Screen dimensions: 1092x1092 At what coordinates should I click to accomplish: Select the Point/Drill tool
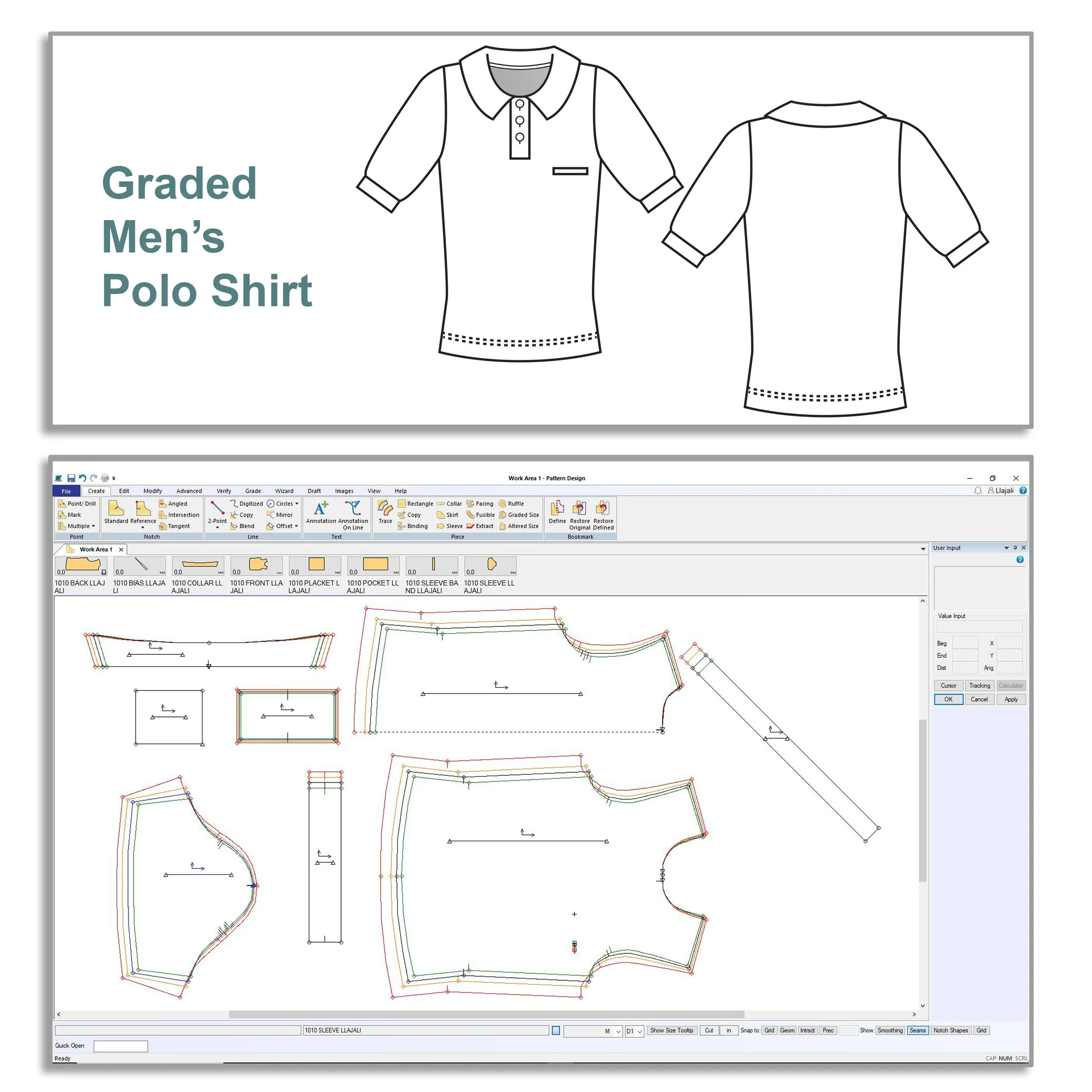pyautogui.click(x=77, y=504)
